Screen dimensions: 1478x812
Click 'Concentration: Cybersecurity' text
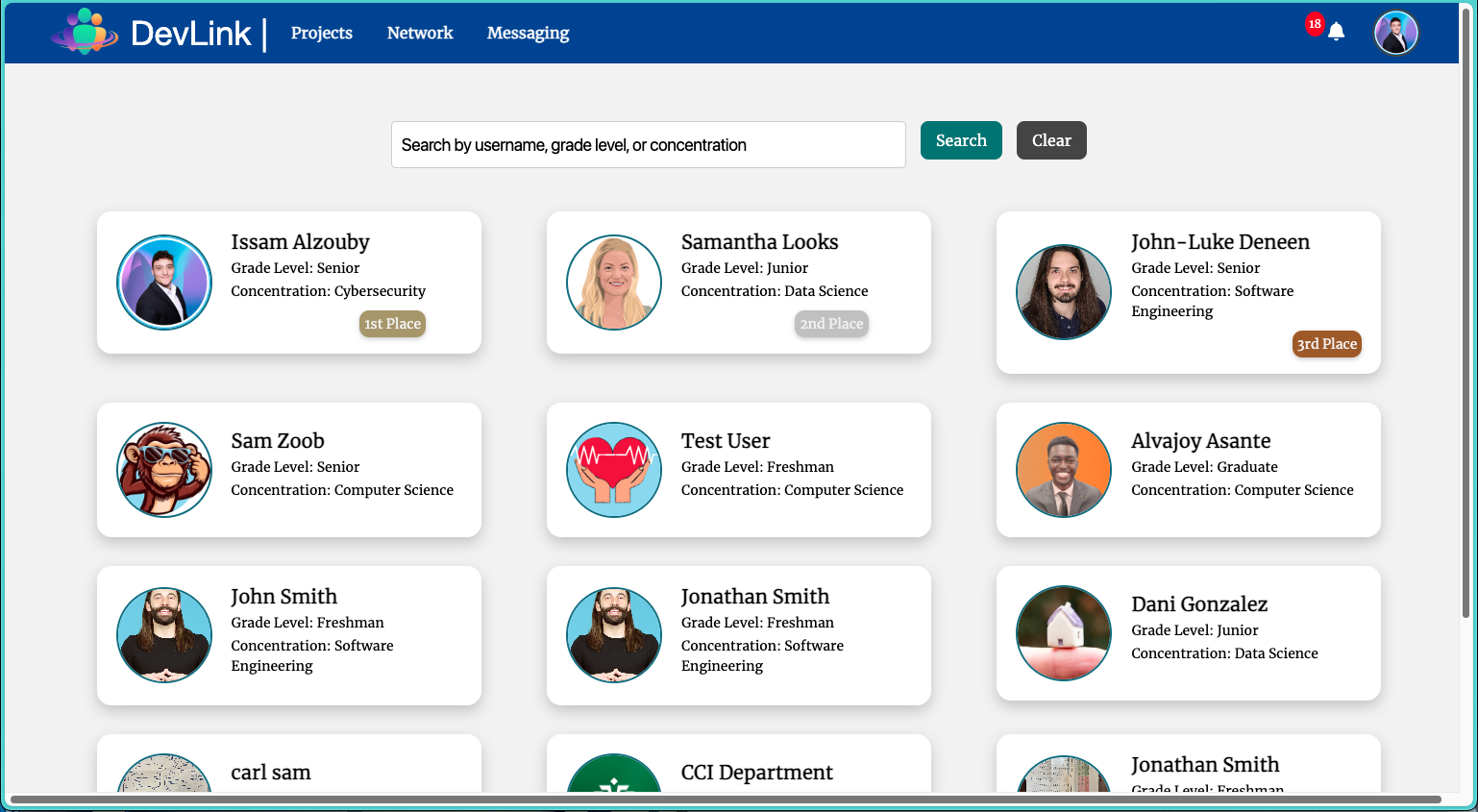point(328,291)
